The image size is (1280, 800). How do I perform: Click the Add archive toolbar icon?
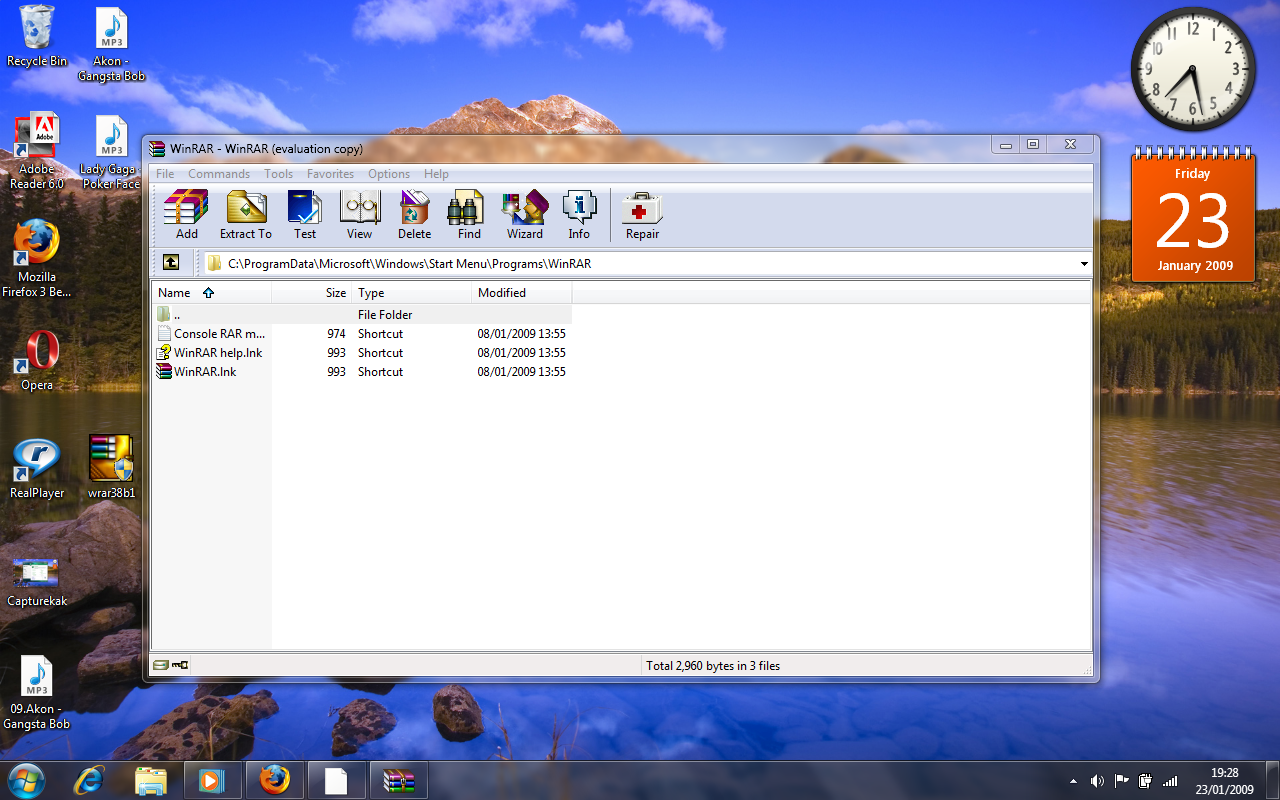(x=186, y=215)
